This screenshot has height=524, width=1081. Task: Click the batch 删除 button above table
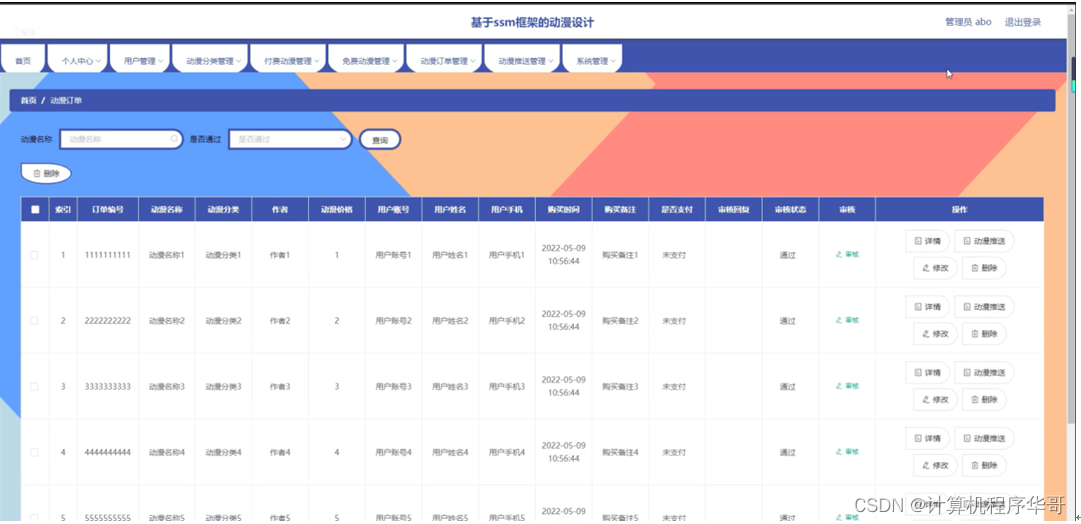point(46,174)
